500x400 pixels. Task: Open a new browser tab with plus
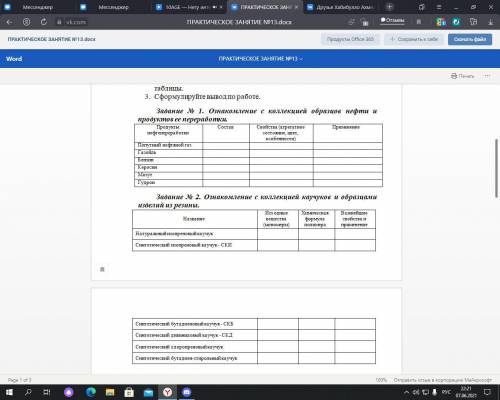coord(389,7)
